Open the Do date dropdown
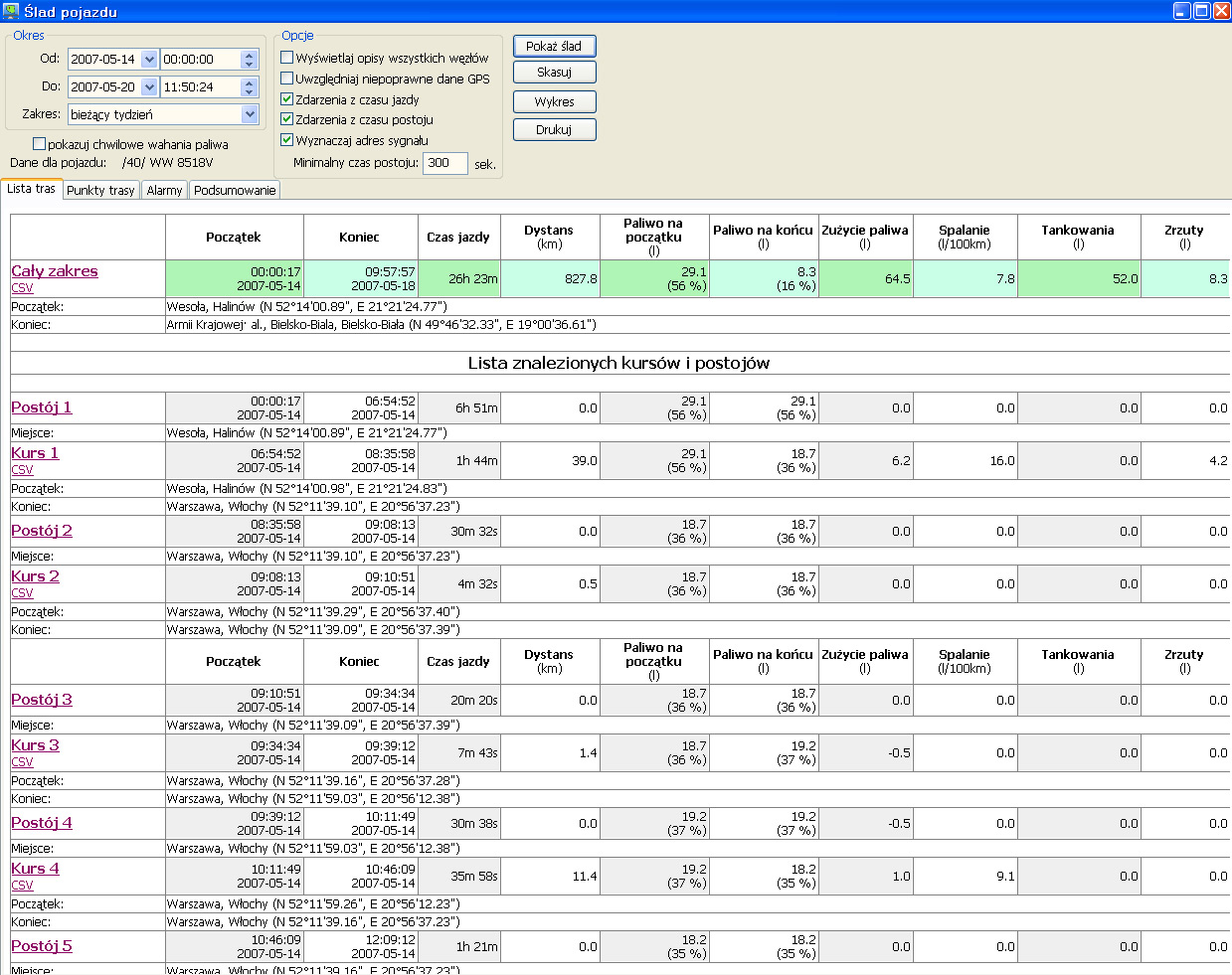1232x975 pixels. point(149,87)
